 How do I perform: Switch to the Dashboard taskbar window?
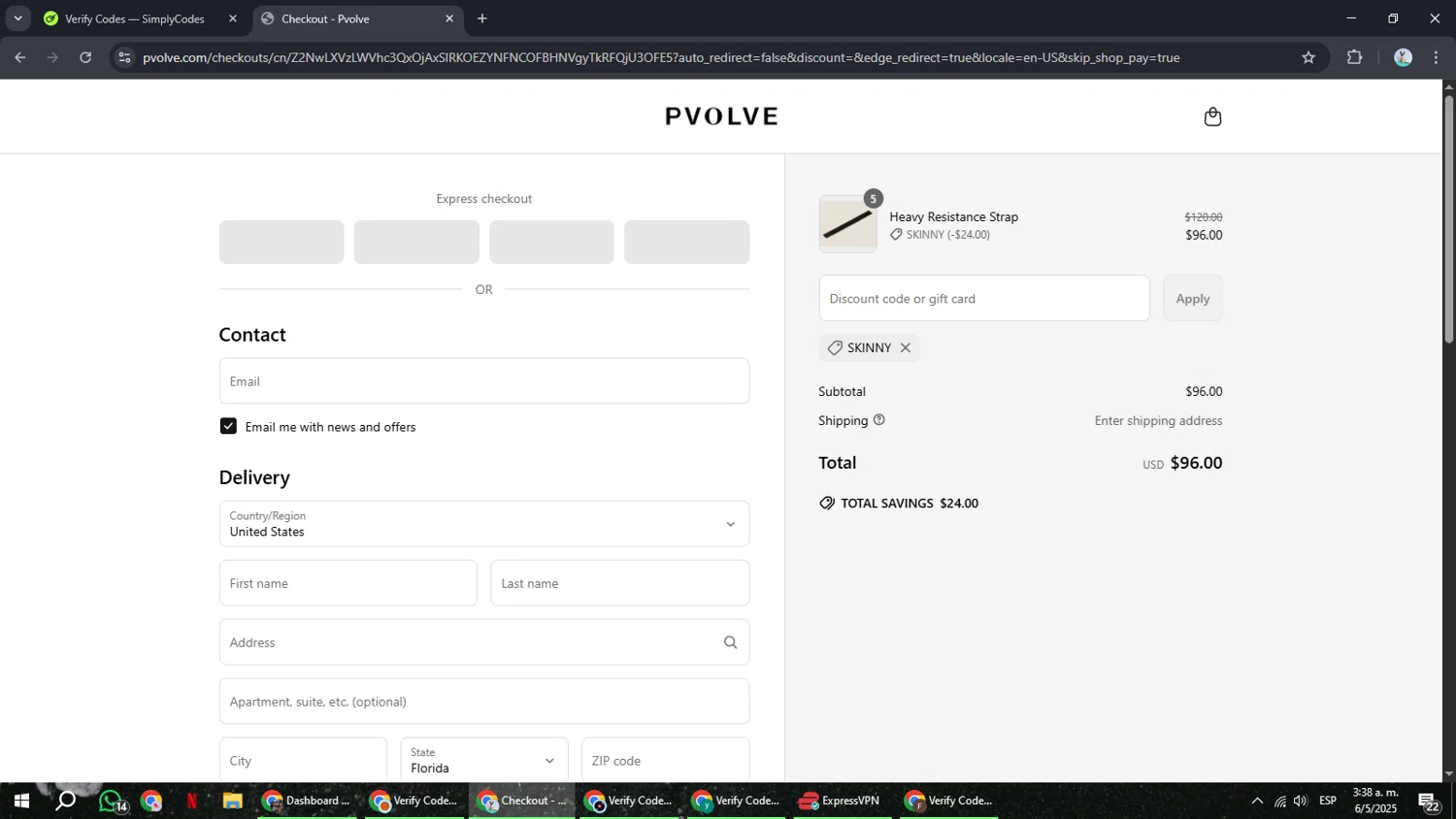pyautogui.click(x=306, y=802)
